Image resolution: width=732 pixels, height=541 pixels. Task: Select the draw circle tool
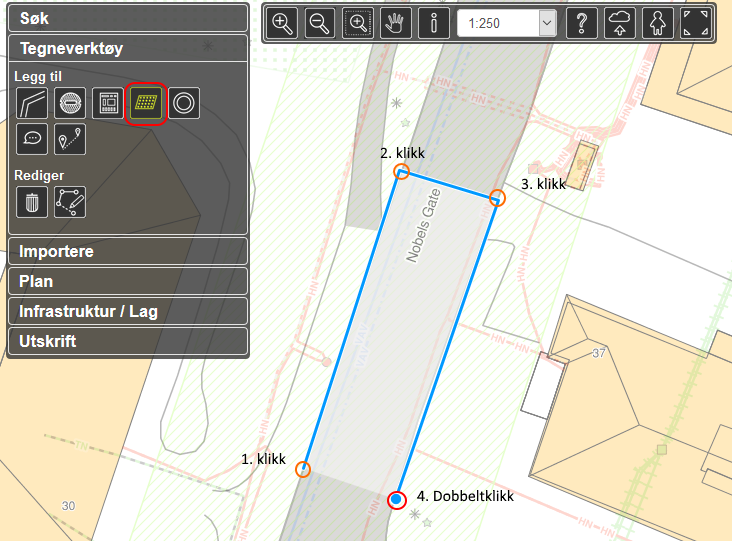pos(184,103)
